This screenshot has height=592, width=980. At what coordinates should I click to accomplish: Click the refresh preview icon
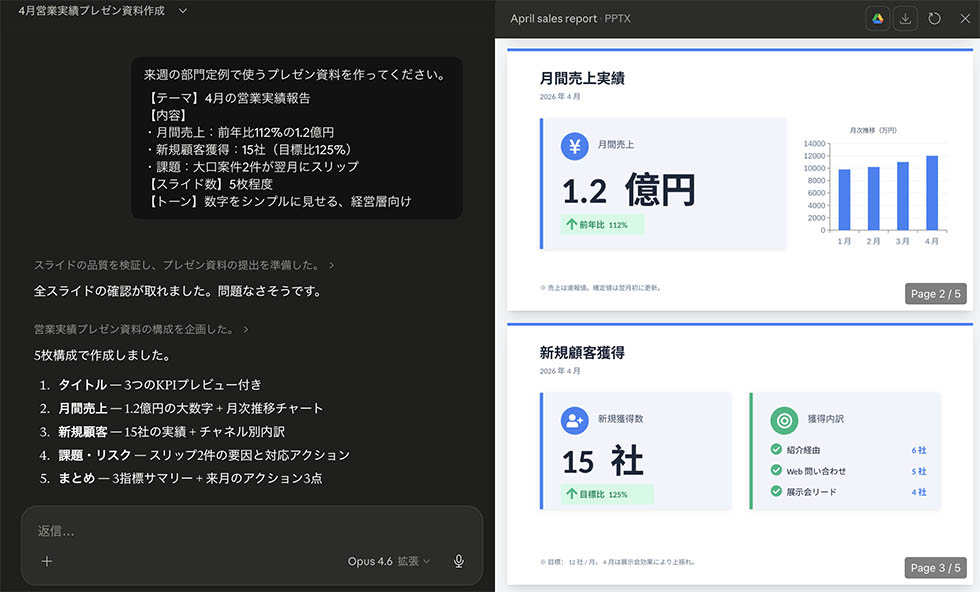(x=934, y=19)
